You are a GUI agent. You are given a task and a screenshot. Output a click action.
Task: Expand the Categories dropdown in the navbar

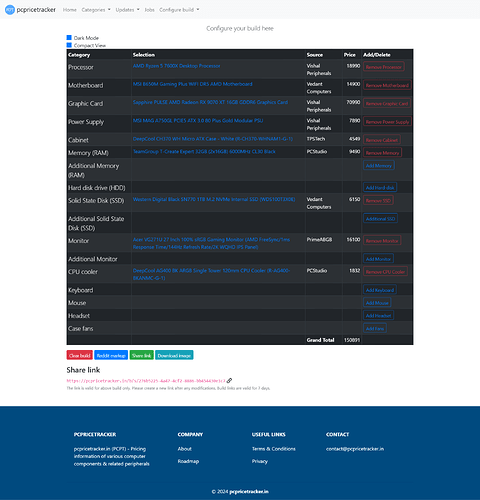pyautogui.click(x=96, y=10)
